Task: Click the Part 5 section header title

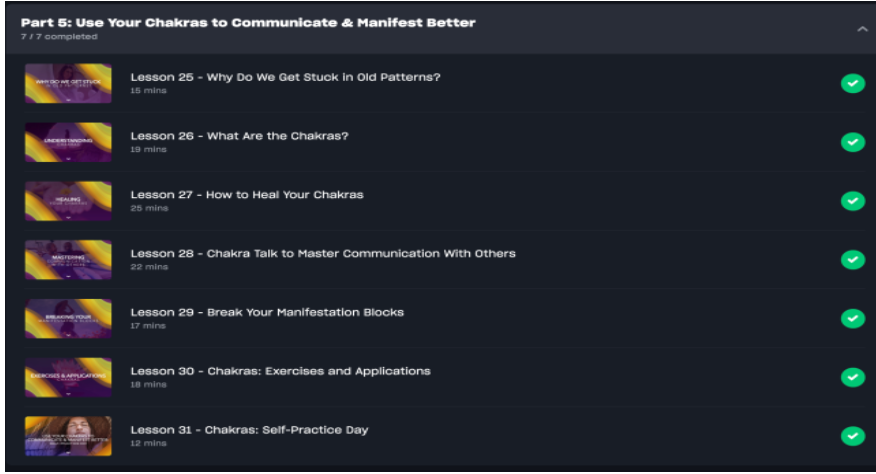Action: (248, 22)
